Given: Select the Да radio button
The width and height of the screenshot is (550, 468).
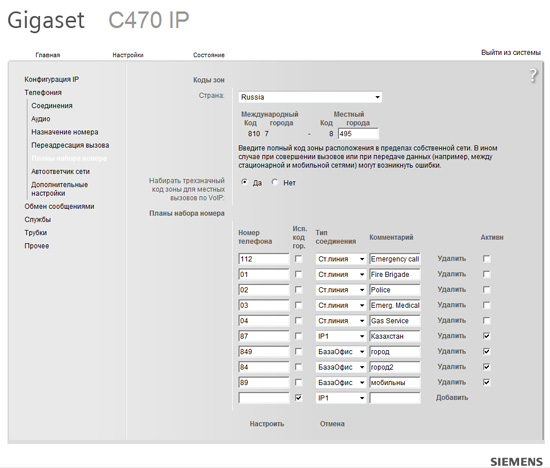Looking at the screenshot, I should 244,182.
